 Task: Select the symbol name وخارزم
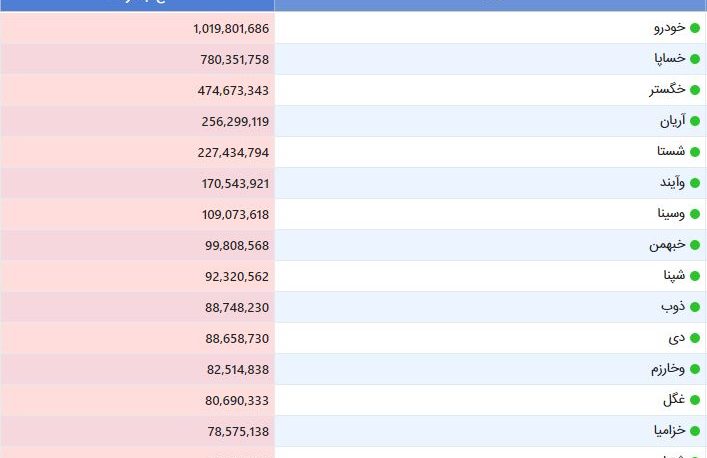[668, 369]
